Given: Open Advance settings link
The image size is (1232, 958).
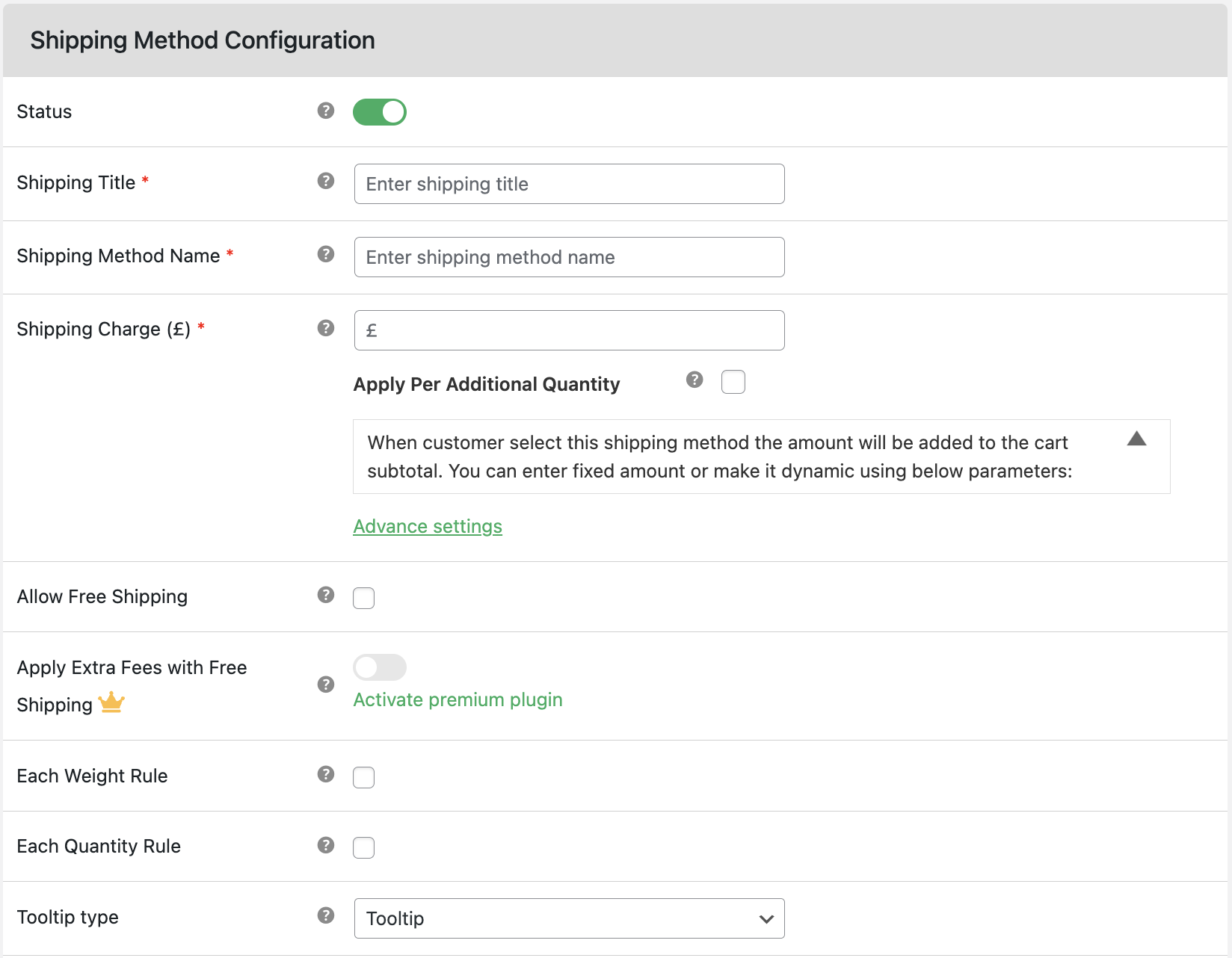Looking at the screenshot, I should click(x=428, y=526).
